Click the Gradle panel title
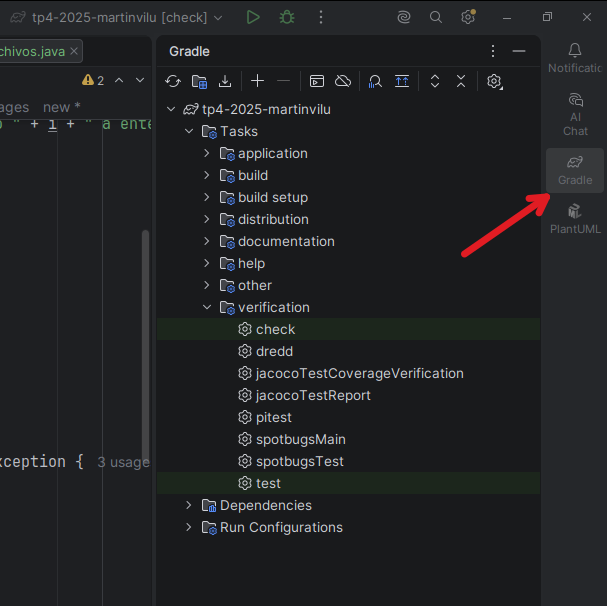The width and height of the screenshot is (607, 606). click(x=189, y=52)
